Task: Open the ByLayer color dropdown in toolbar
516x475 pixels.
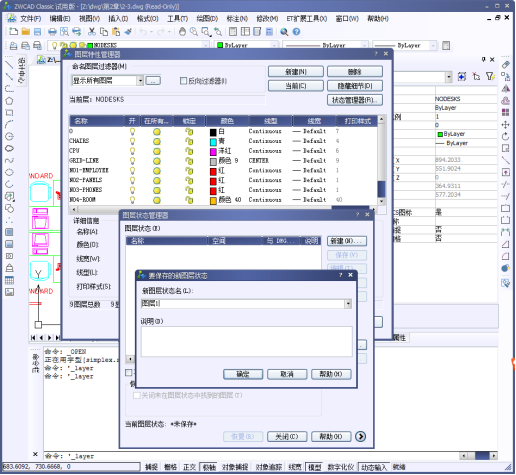Action: tap(274, 45)
